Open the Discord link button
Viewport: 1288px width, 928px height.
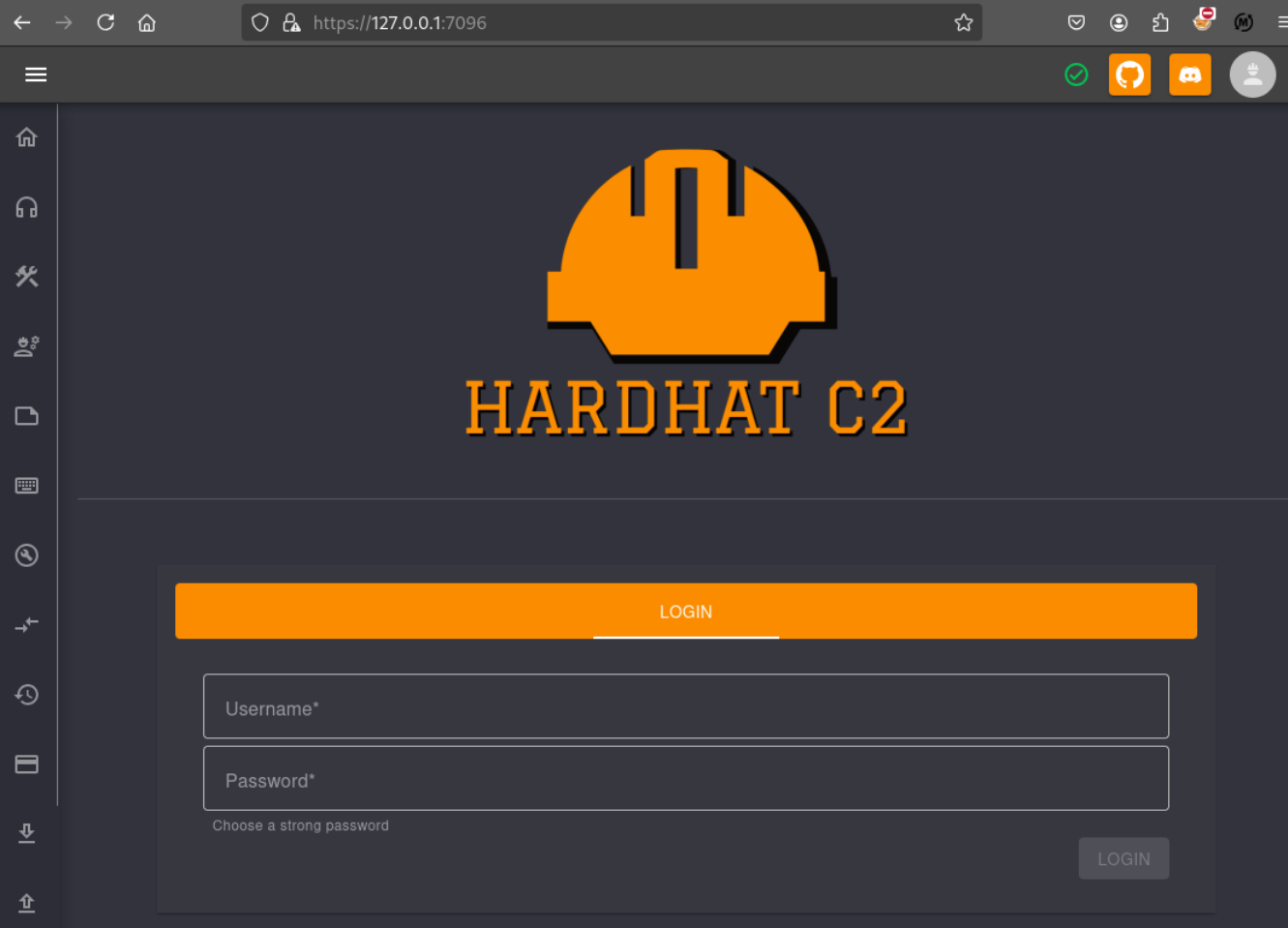pyautogui.click(x=1189, y=75)
